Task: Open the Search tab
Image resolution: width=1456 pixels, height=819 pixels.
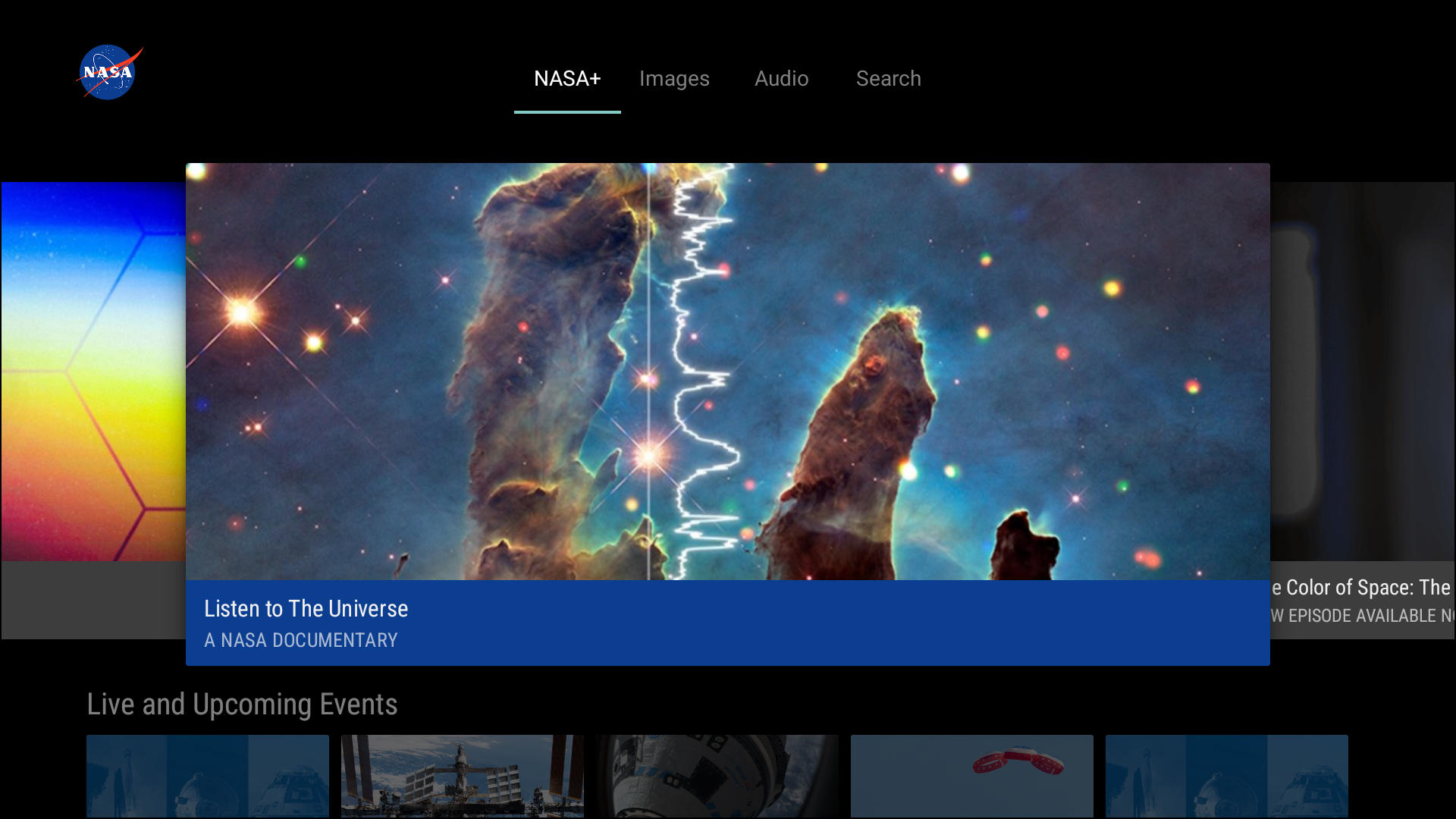Action: tap(888, 79)
